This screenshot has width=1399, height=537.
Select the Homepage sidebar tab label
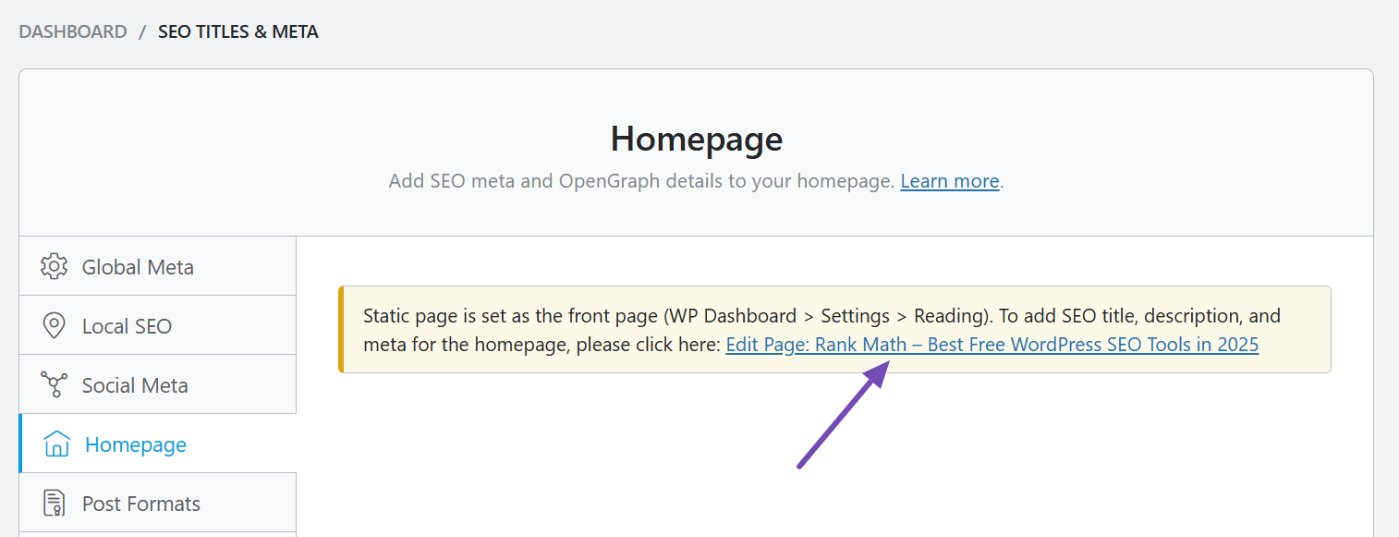136,444
